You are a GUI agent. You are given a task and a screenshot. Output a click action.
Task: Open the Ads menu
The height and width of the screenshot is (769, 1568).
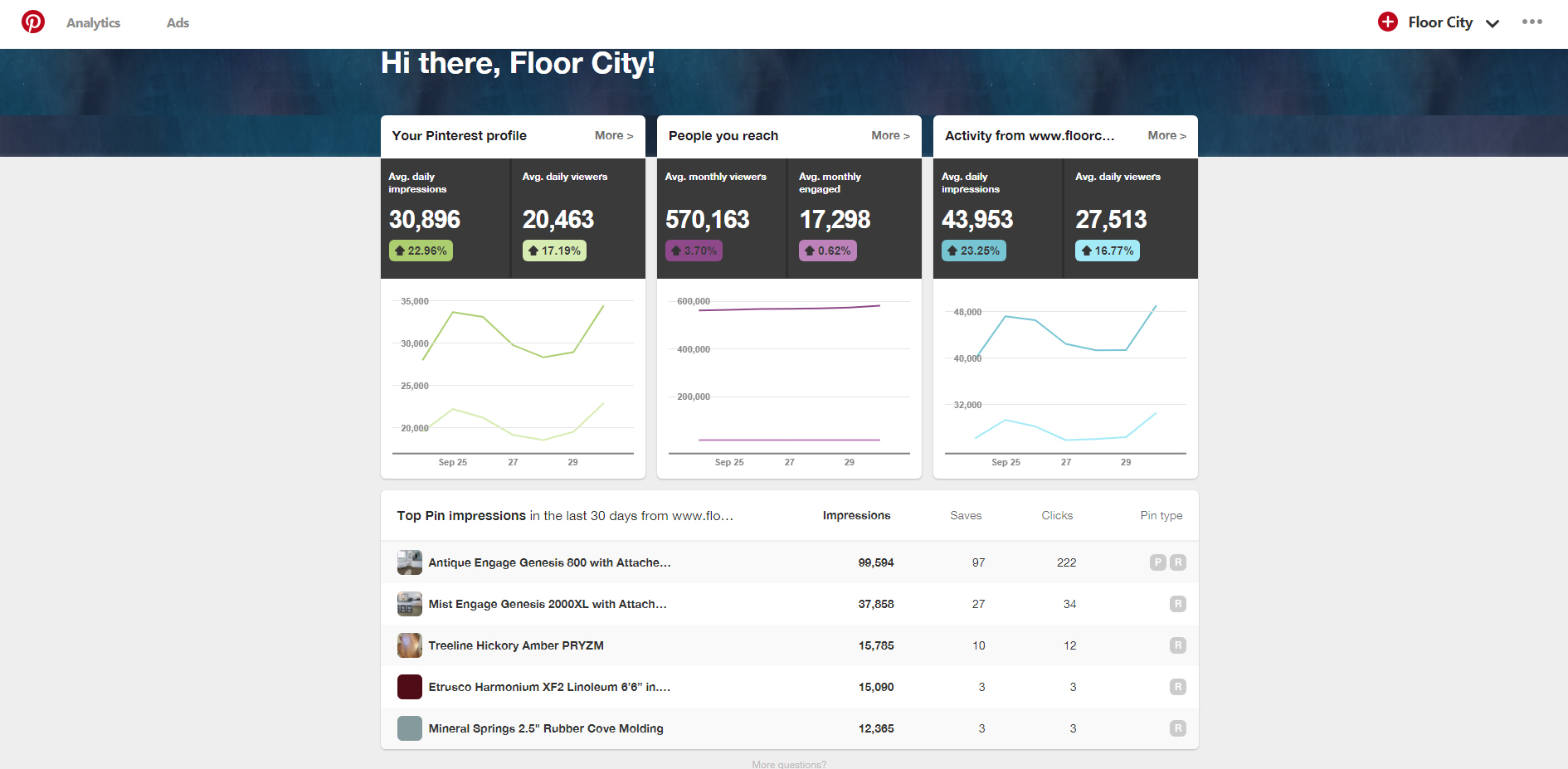point(178,23)
